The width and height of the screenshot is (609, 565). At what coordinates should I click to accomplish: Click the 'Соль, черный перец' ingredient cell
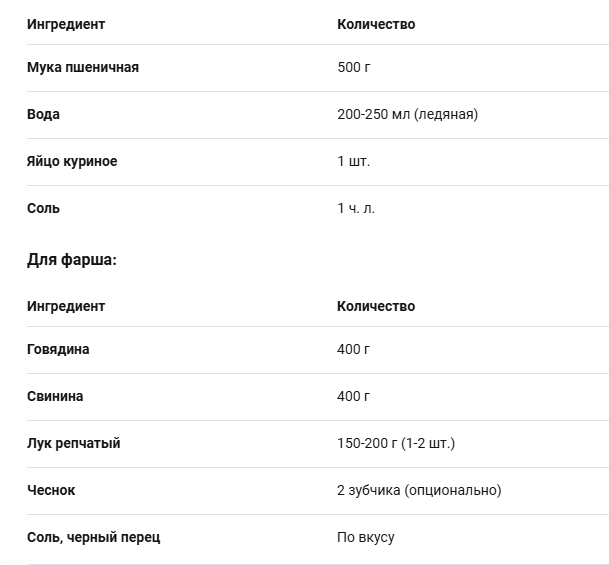coord(93,537)
